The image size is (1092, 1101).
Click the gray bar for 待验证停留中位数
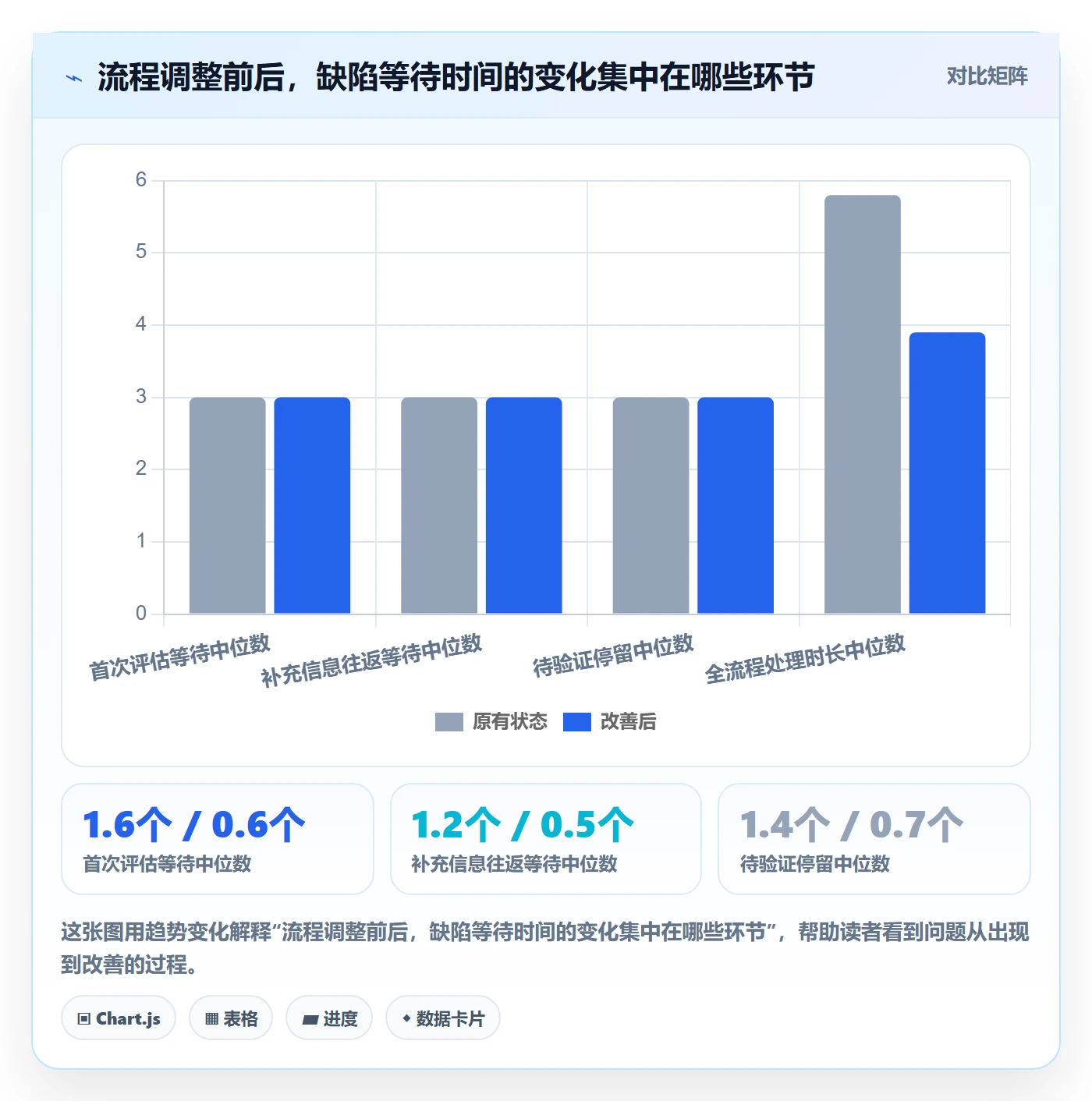(x=651, y=505)
